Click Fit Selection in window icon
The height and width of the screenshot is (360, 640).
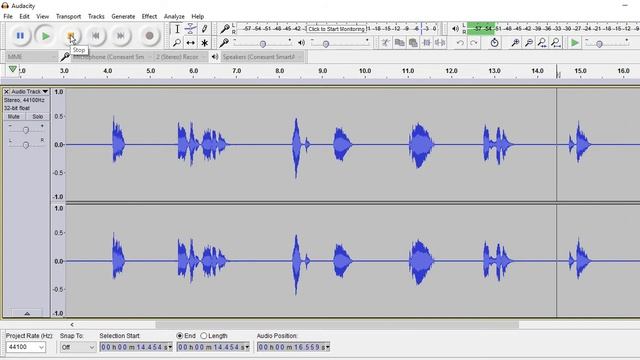(542, 42)
